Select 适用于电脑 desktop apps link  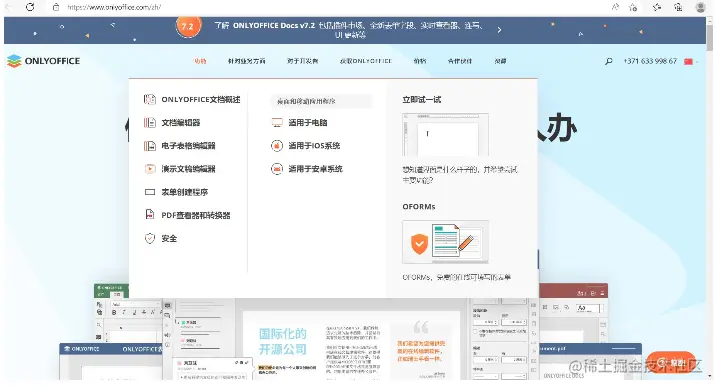308,122
